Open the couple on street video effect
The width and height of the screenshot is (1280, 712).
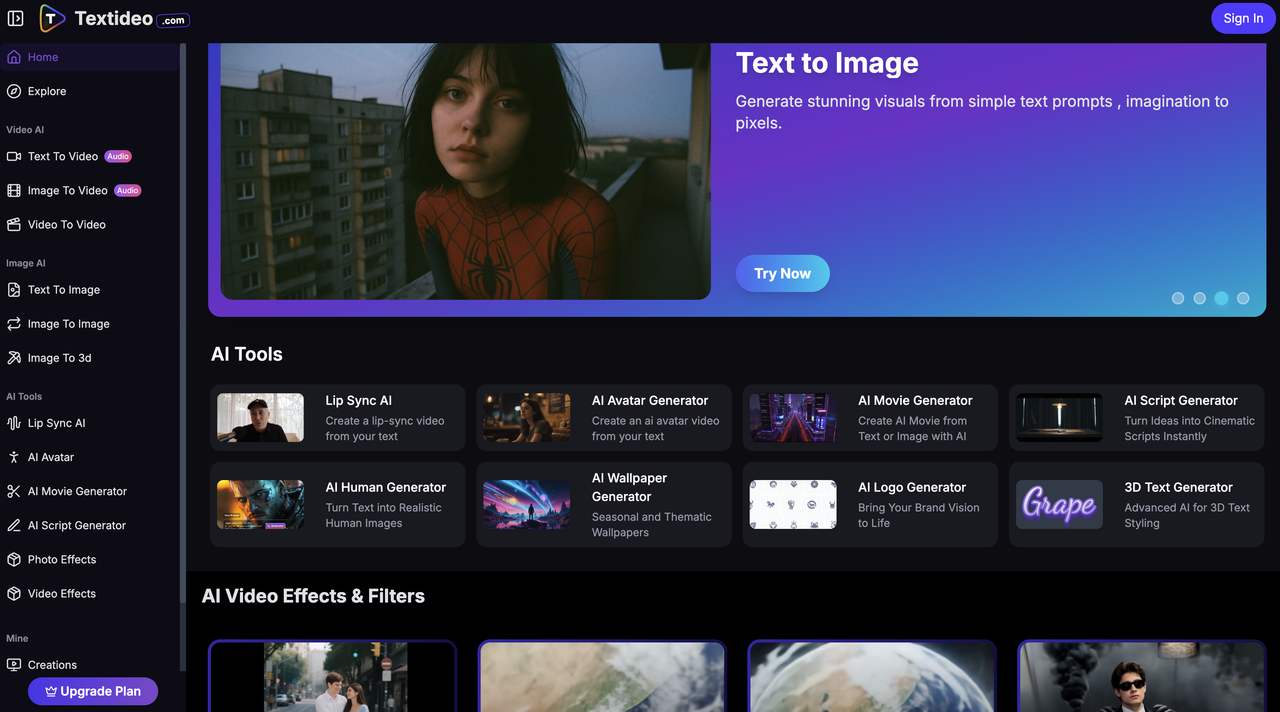coord(332,676)
